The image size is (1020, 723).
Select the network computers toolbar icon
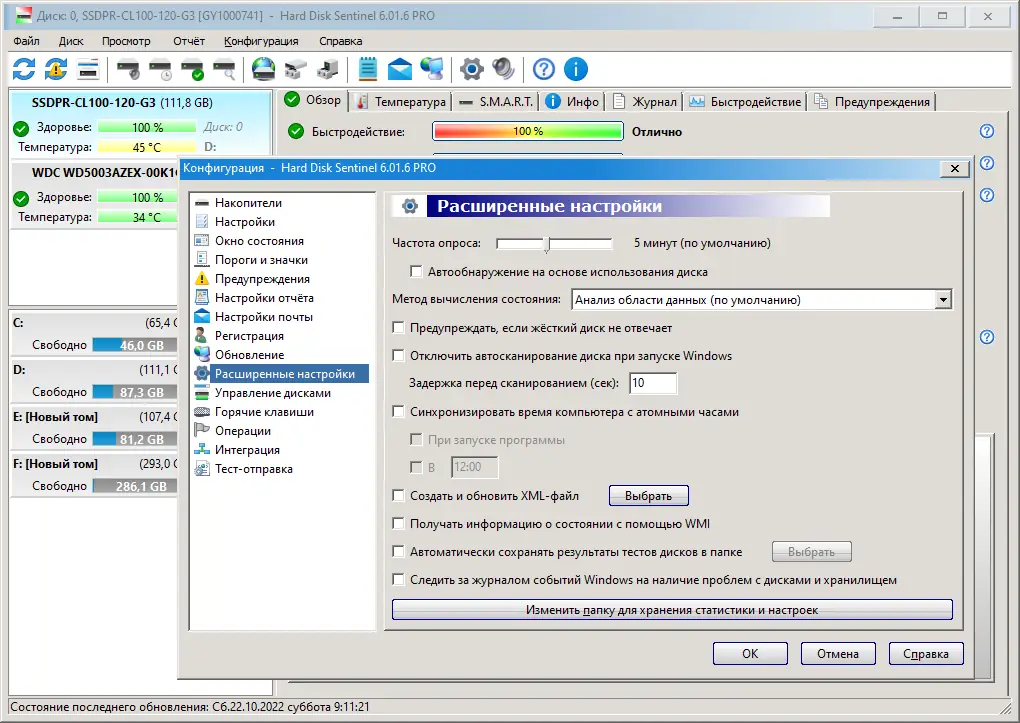(432, 69)
